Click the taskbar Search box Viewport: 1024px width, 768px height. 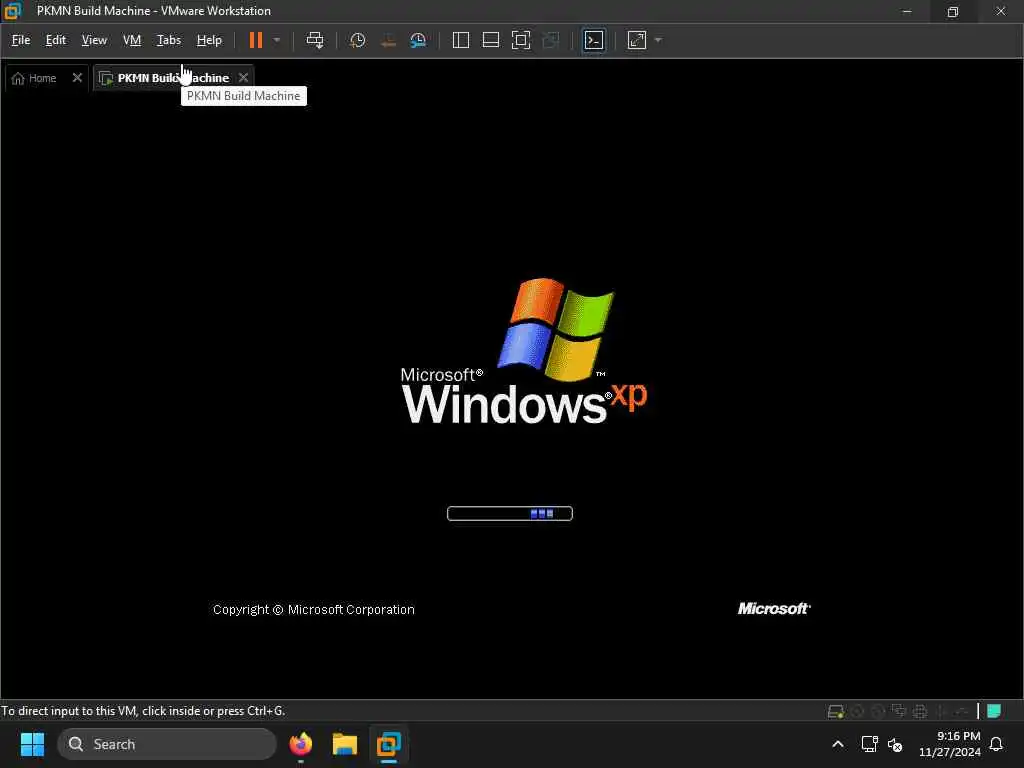tap(167, 744)
